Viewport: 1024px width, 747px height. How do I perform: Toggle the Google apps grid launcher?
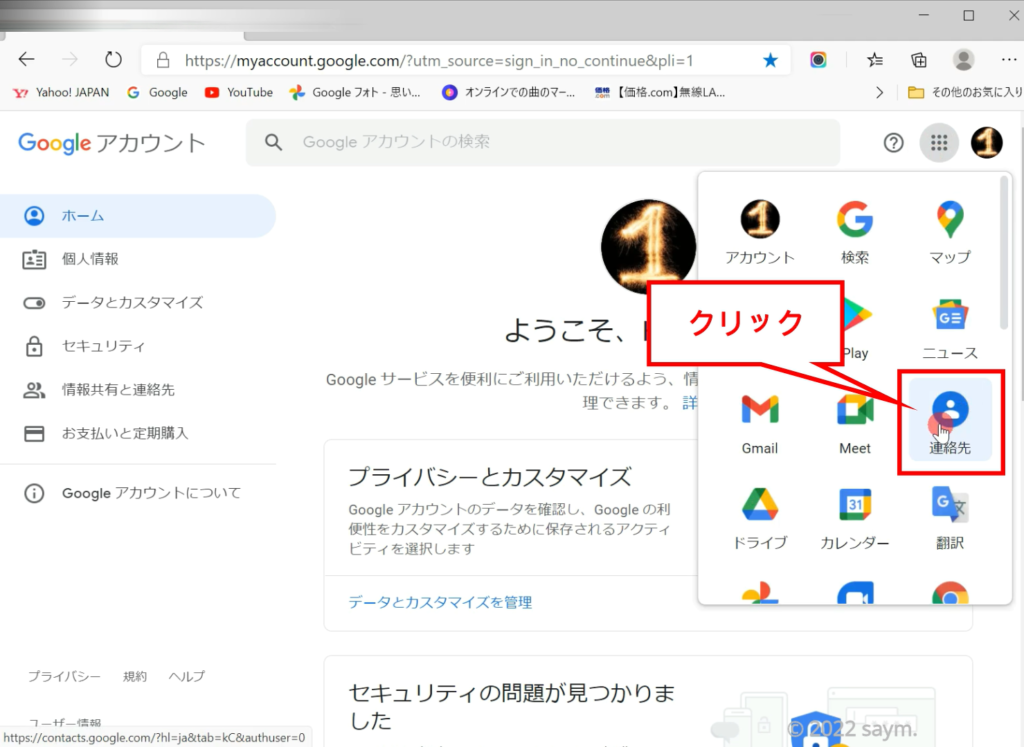pyautogui.click(x=938, y=143)
